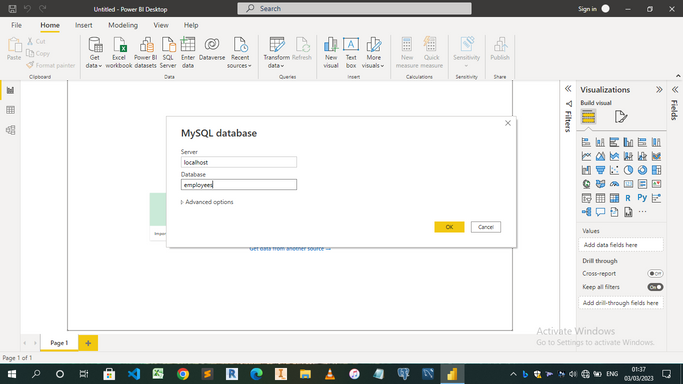Switch to the Modeling tab
Viewport: 683px width, 384px height.
pos(123,25)
